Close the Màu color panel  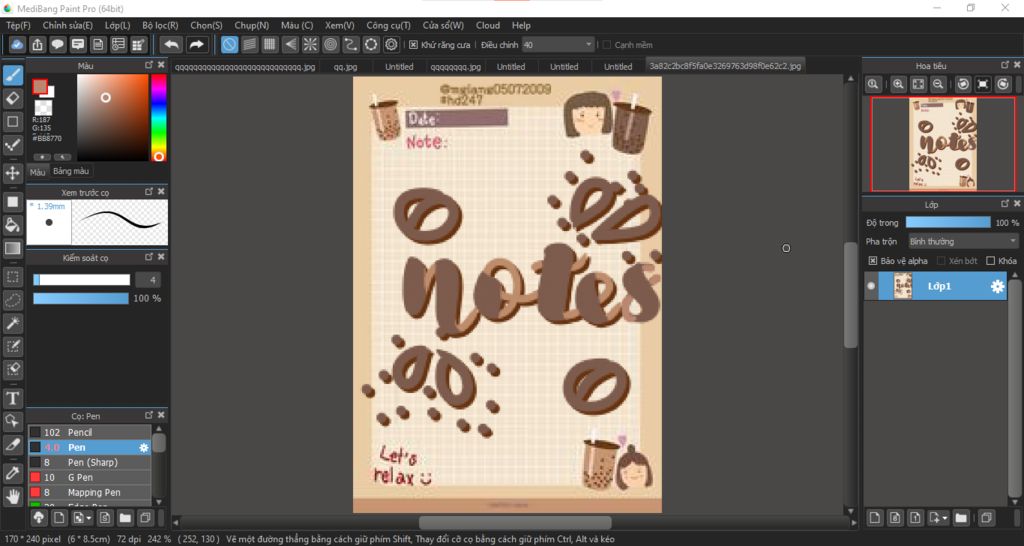tap(161, 65)
